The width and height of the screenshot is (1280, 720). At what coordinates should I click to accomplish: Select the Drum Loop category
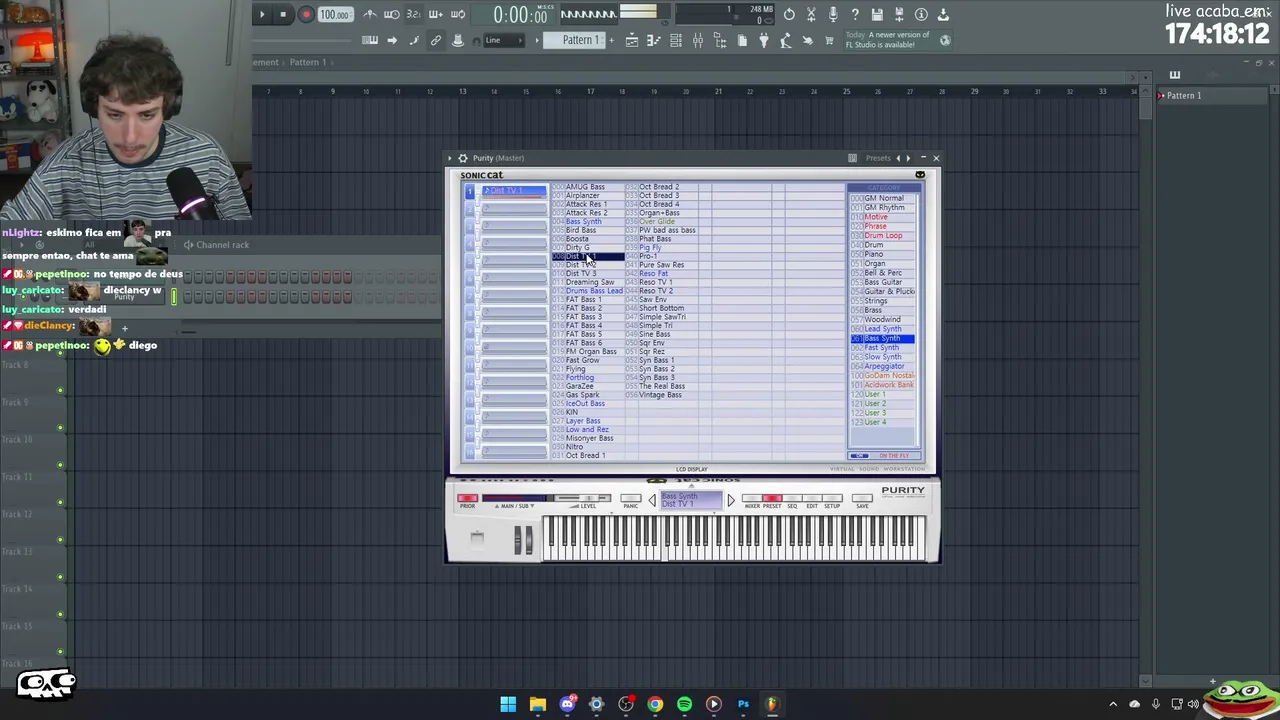point(883,236)
